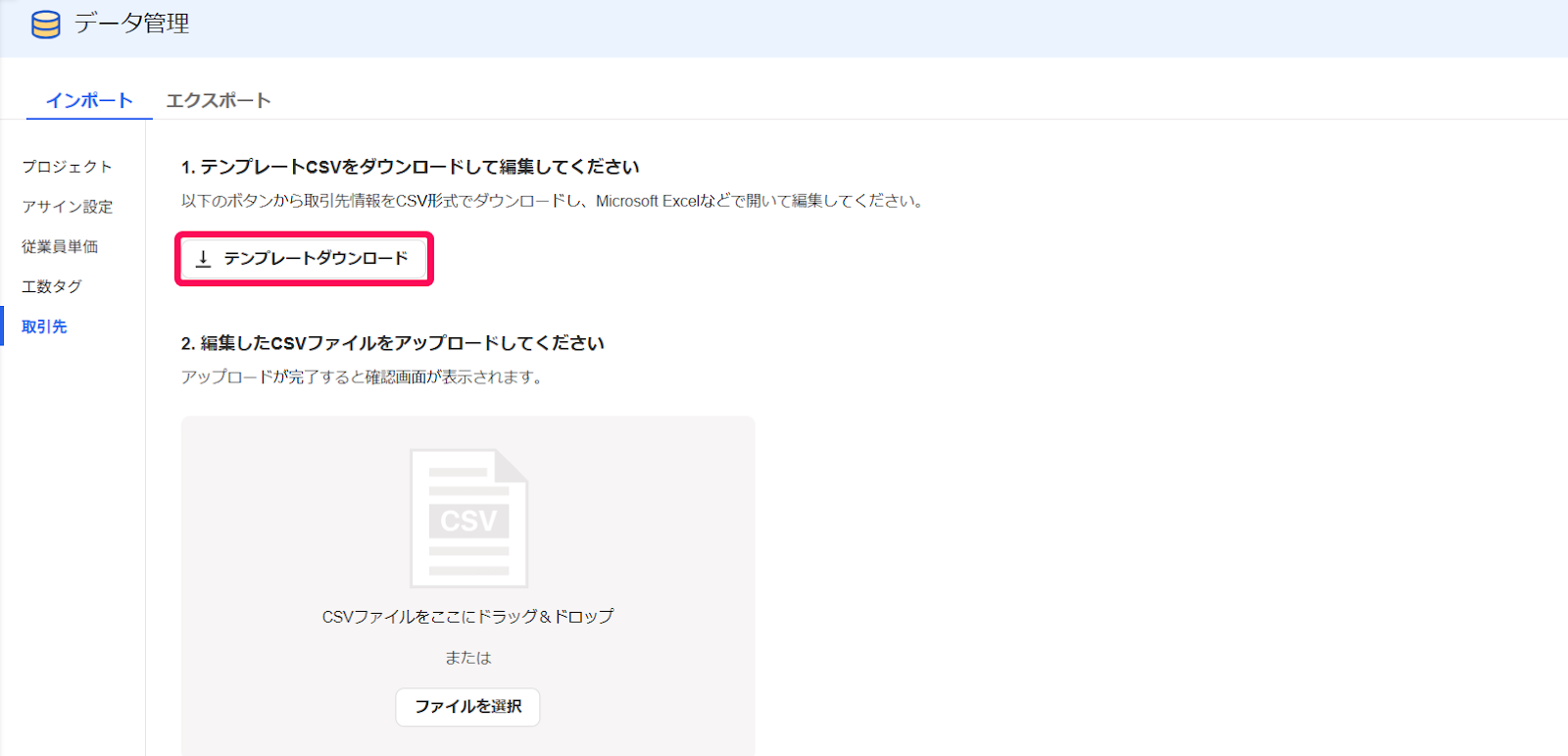Click heading 1. テンプレートCSVをダウンロードして編集してください
1568x756 pixels.
click(410, 167)
